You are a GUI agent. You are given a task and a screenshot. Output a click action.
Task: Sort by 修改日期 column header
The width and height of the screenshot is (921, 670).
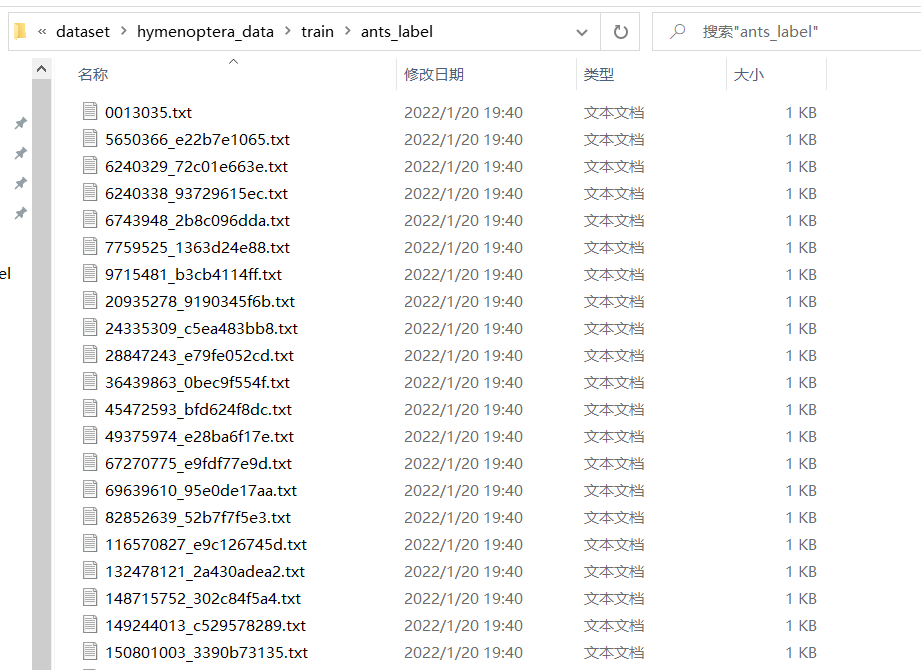tap(433, 75)
